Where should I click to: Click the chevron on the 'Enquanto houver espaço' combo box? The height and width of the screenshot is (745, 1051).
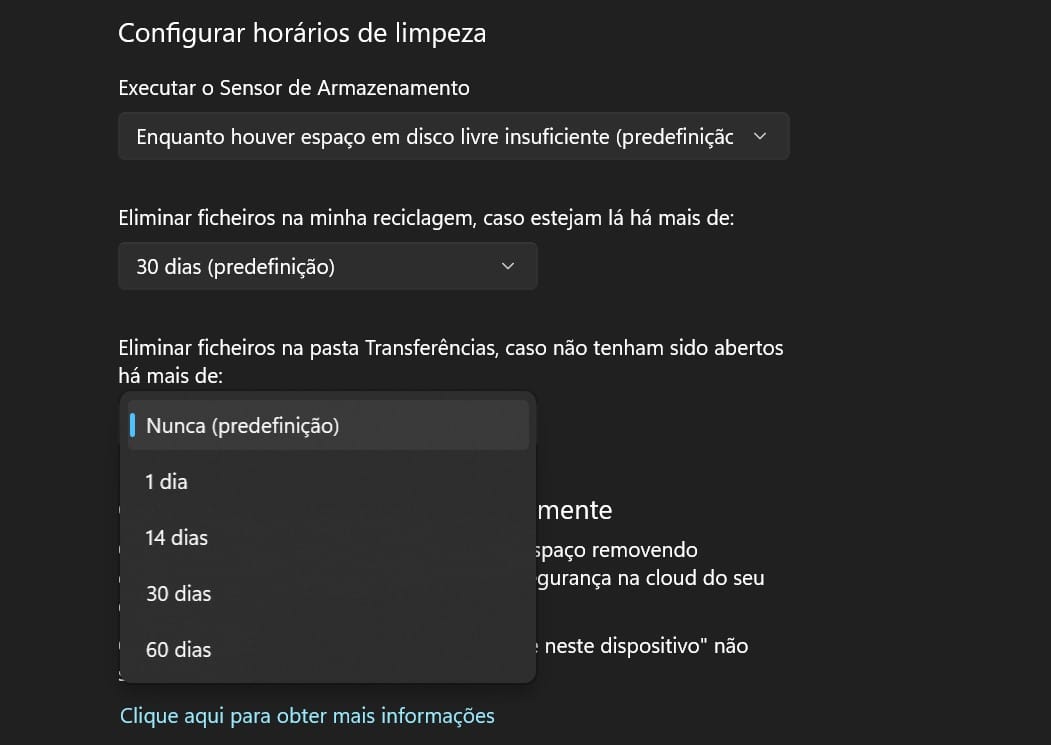pyautogui.click(x=759, y=137)
